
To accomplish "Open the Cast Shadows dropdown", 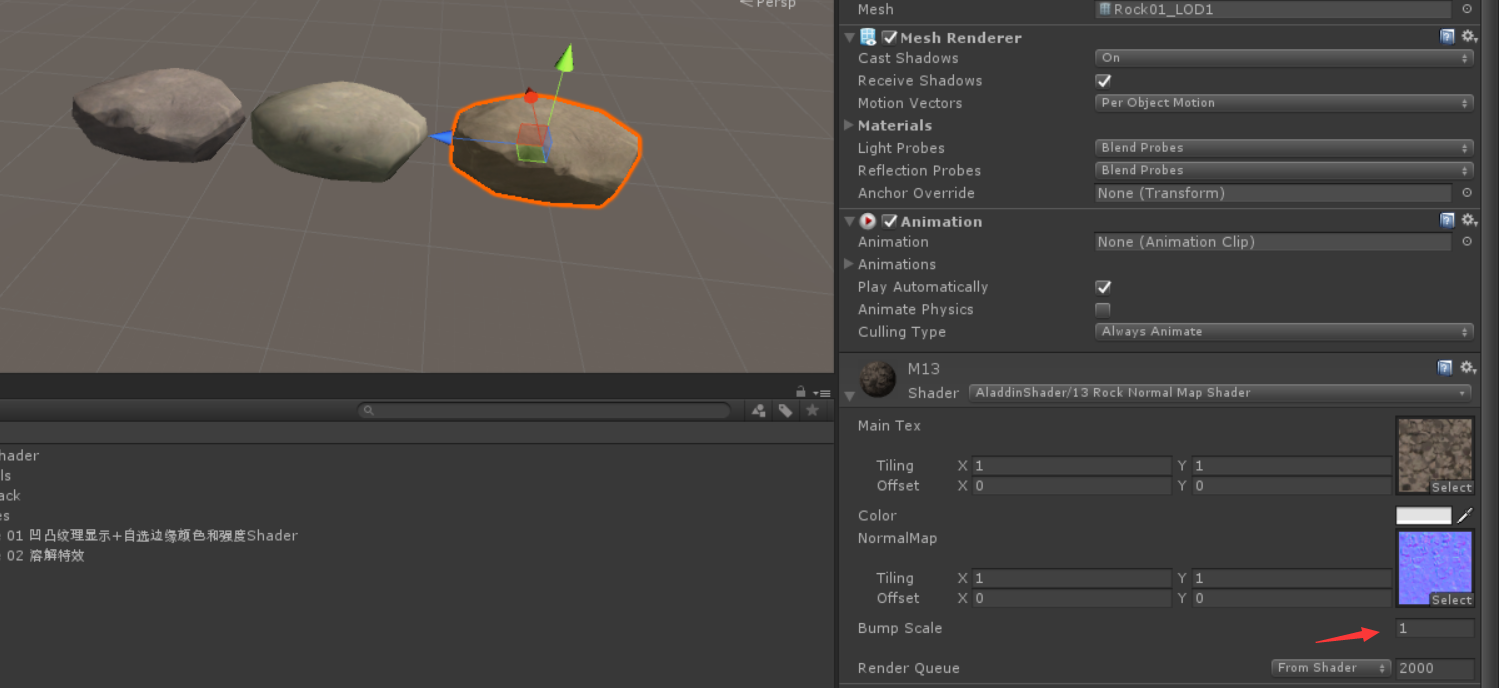I will 1283,57.
